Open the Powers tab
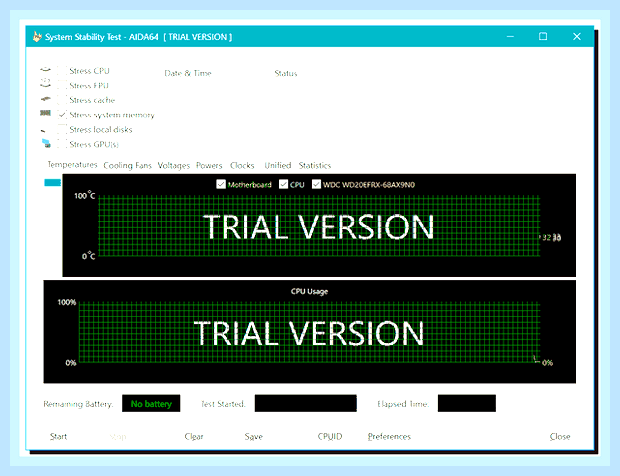The image size is (620, 476). coord(209,165)
